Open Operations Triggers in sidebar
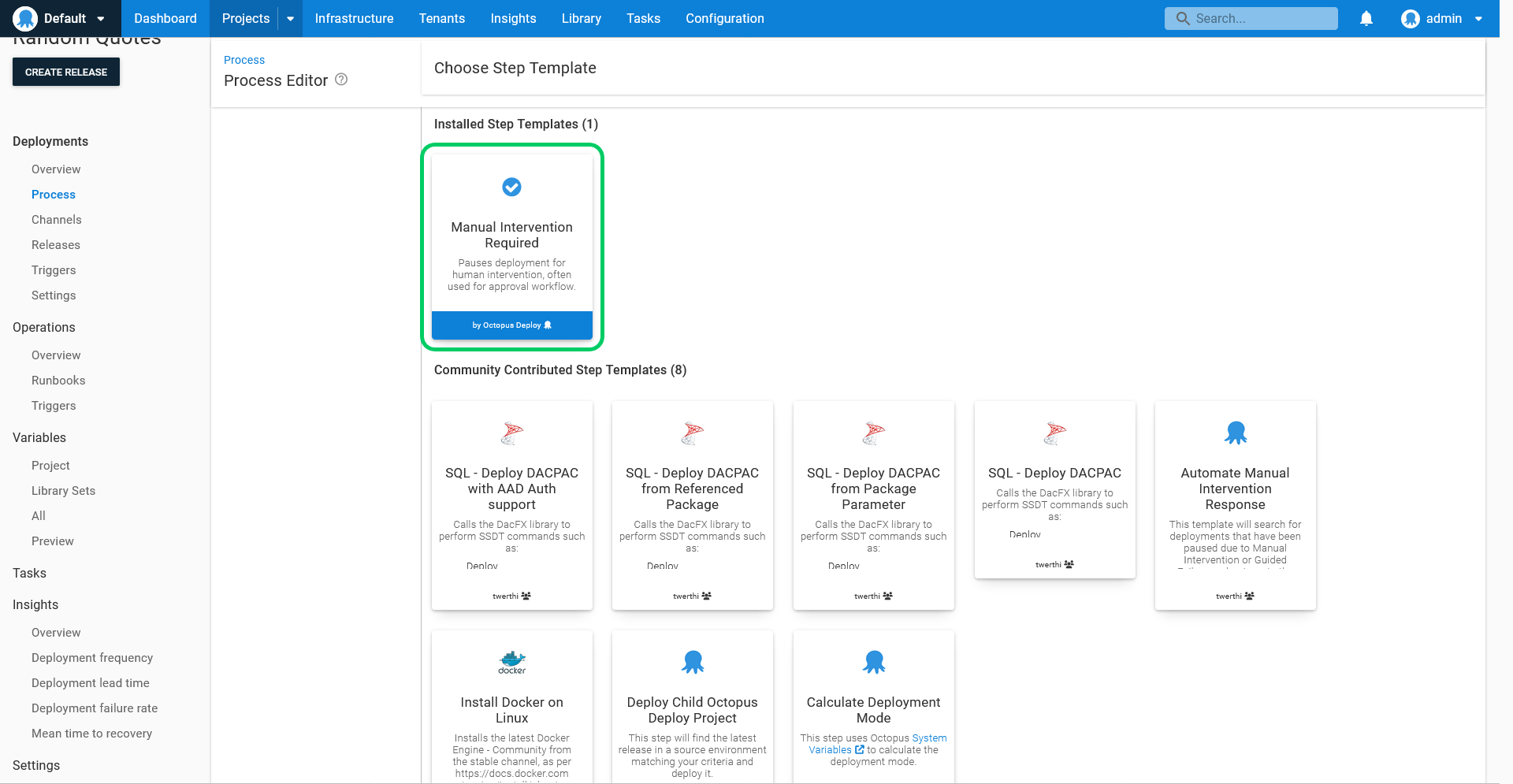The height and width of the screenshot is (784, 1513). pos(54,406)
